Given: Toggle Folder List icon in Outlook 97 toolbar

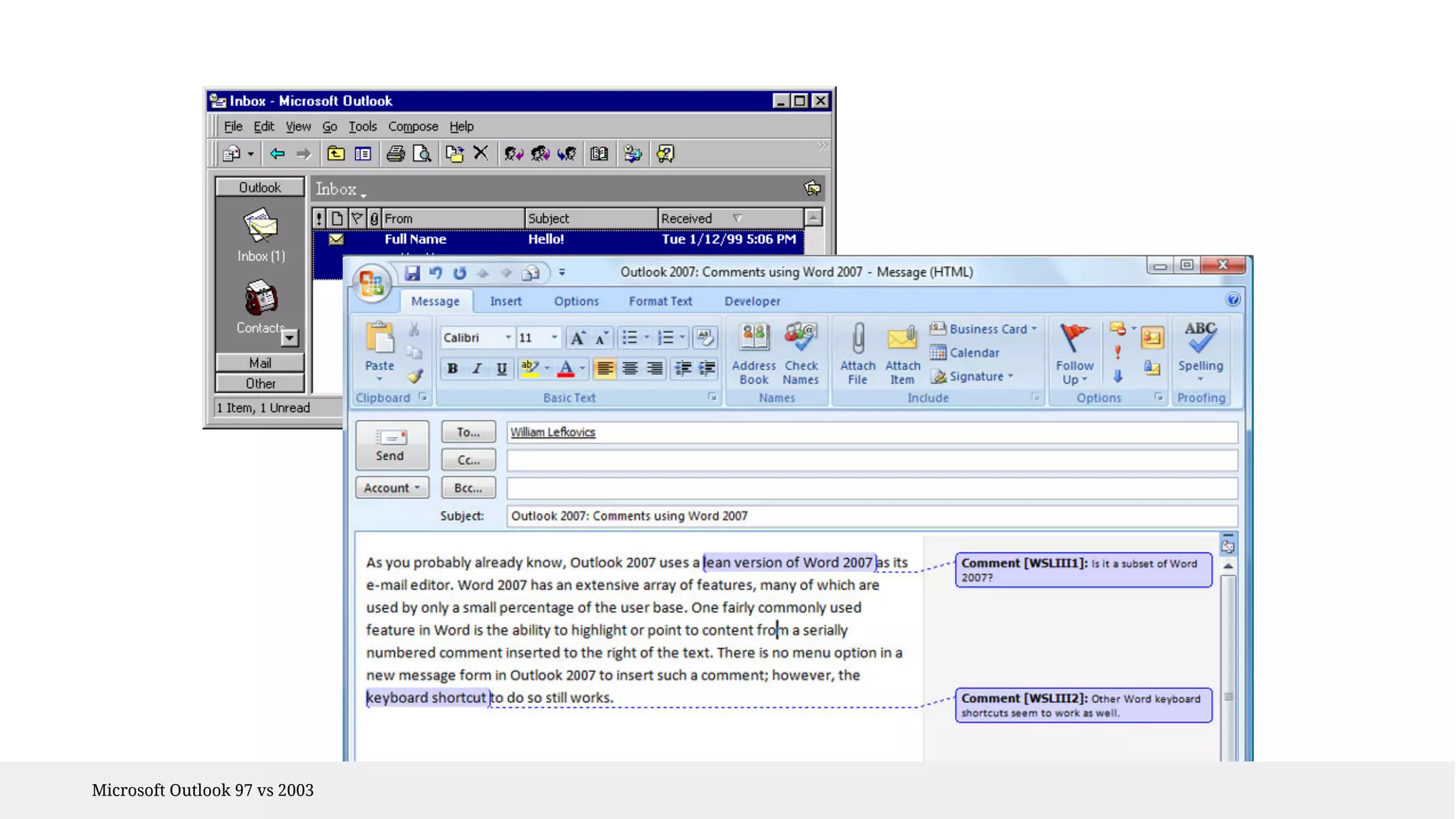Looking at the screenshot, I should coord(363,154).
